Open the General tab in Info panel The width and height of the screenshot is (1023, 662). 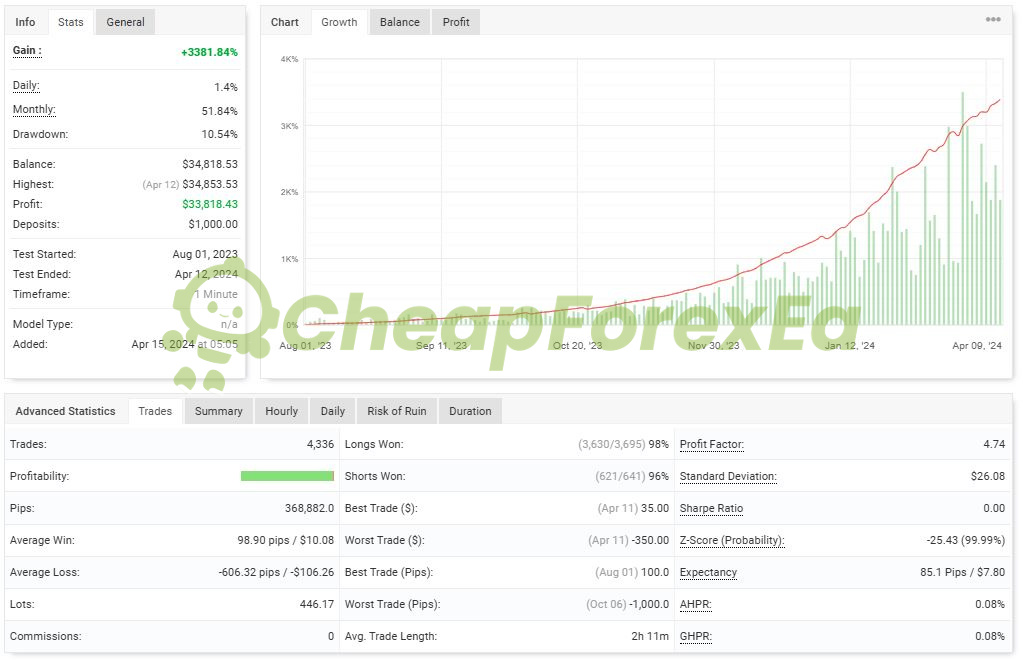[125, 22]
